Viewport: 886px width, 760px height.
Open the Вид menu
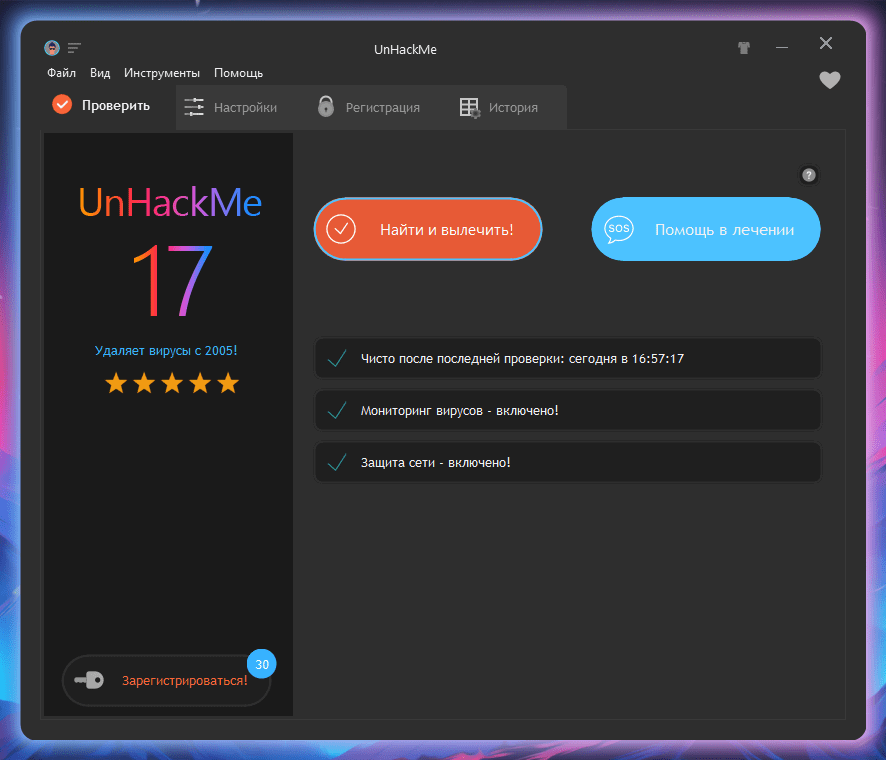point(100,73)
